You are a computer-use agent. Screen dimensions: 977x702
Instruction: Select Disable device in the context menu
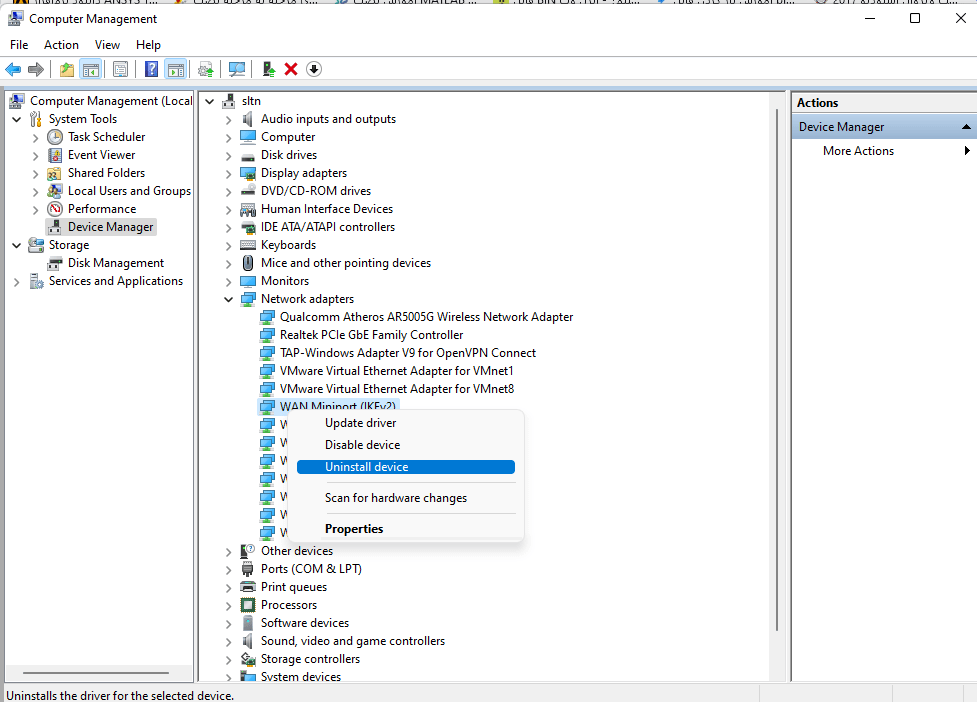pos(362,445)
